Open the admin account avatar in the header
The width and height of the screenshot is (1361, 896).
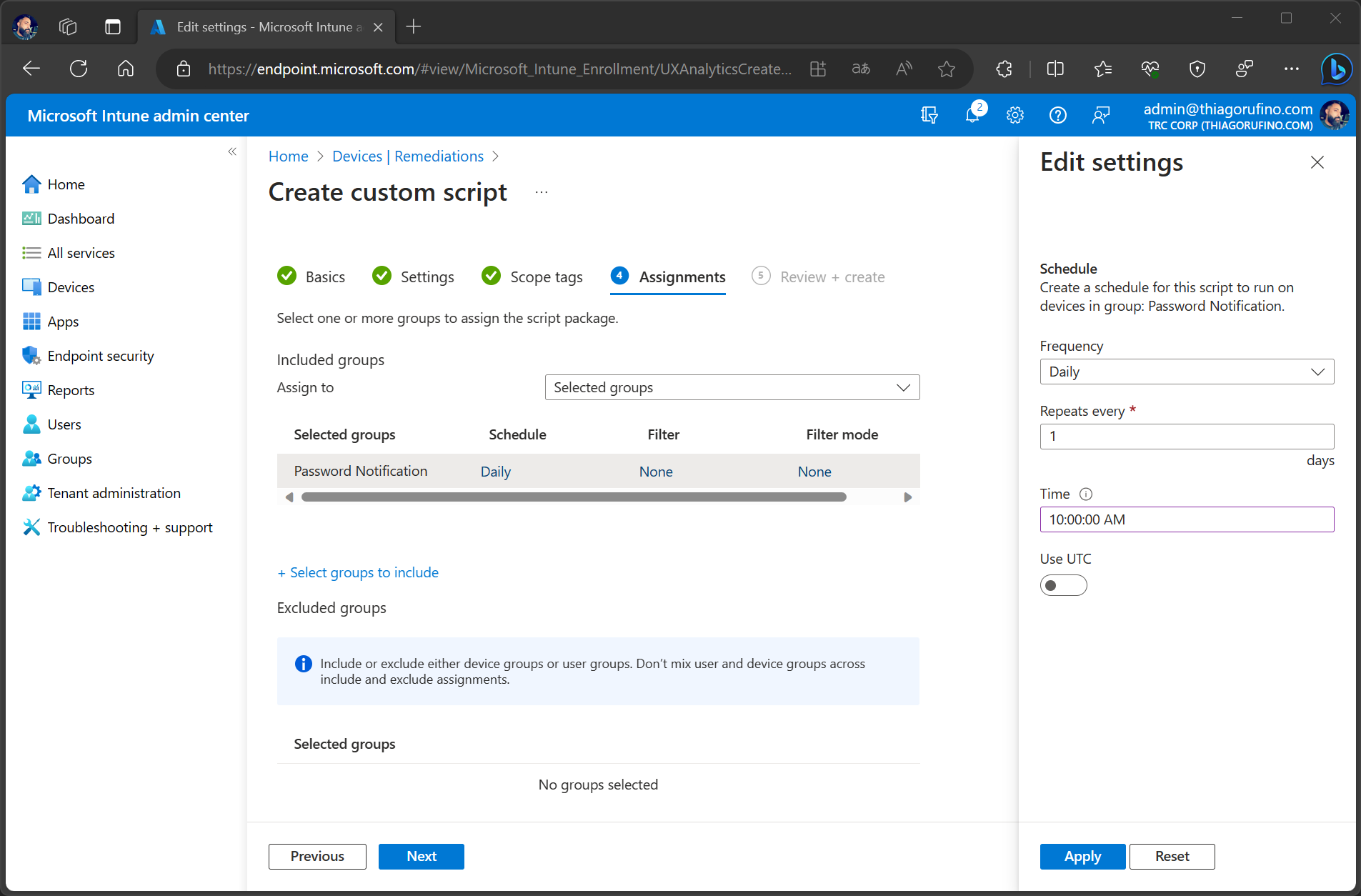coord(1335,115)
